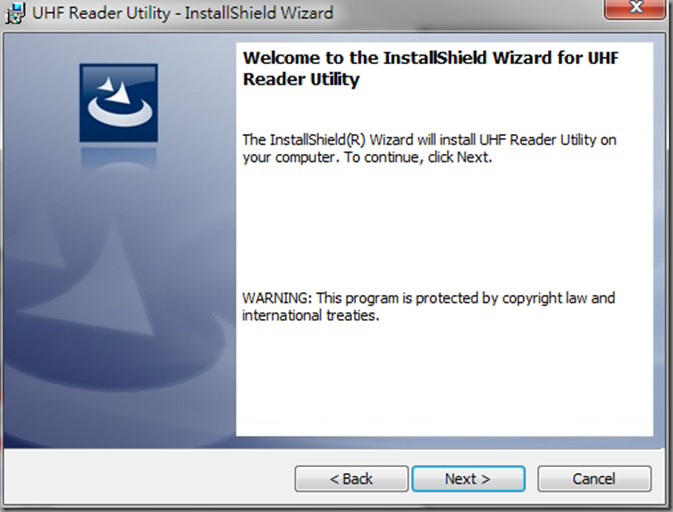Click the window title 'UHF Reader Utility - InstallShield Wizard'
Viewport: 673px width, 512px height.
point(183,13)
